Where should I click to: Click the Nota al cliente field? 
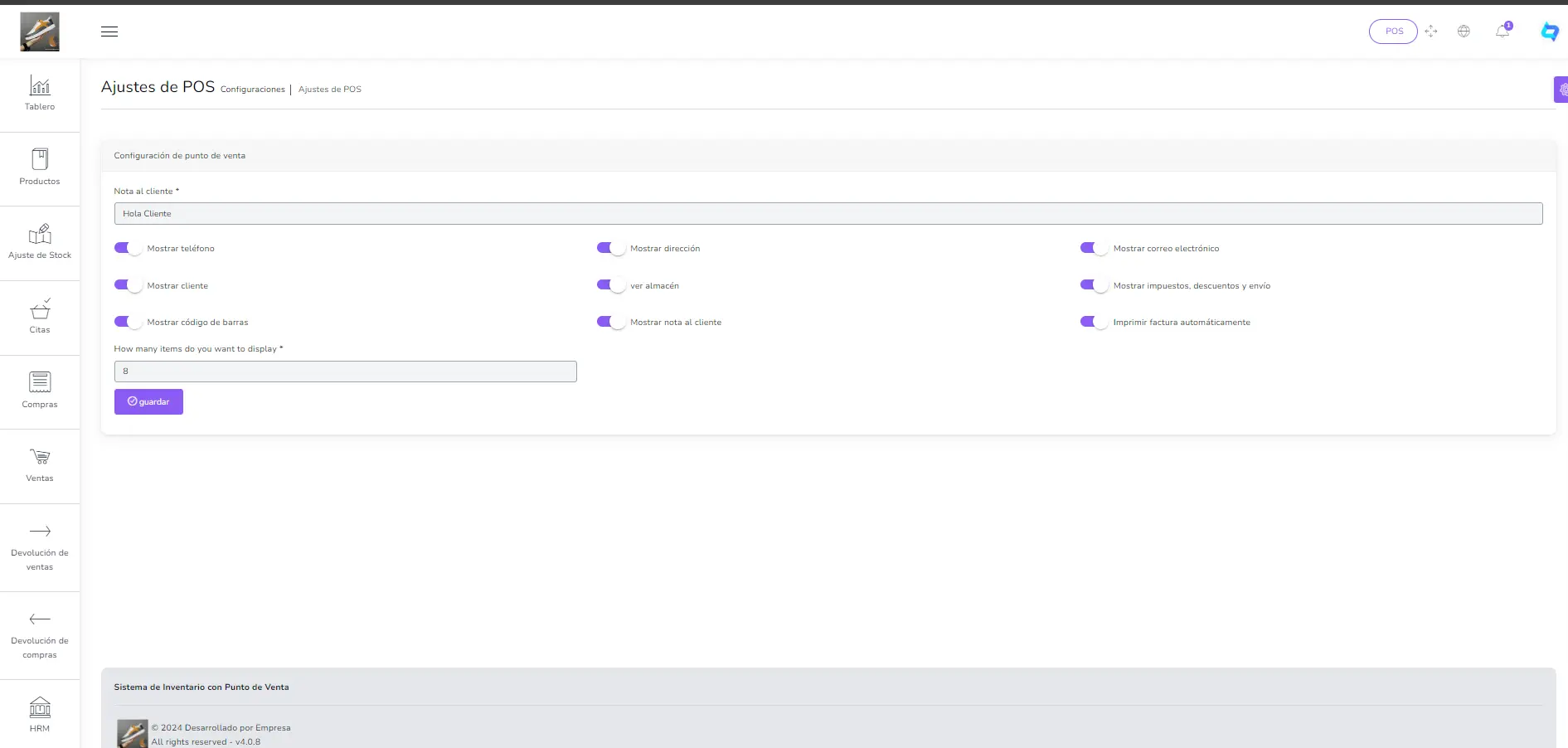point(828,214)
